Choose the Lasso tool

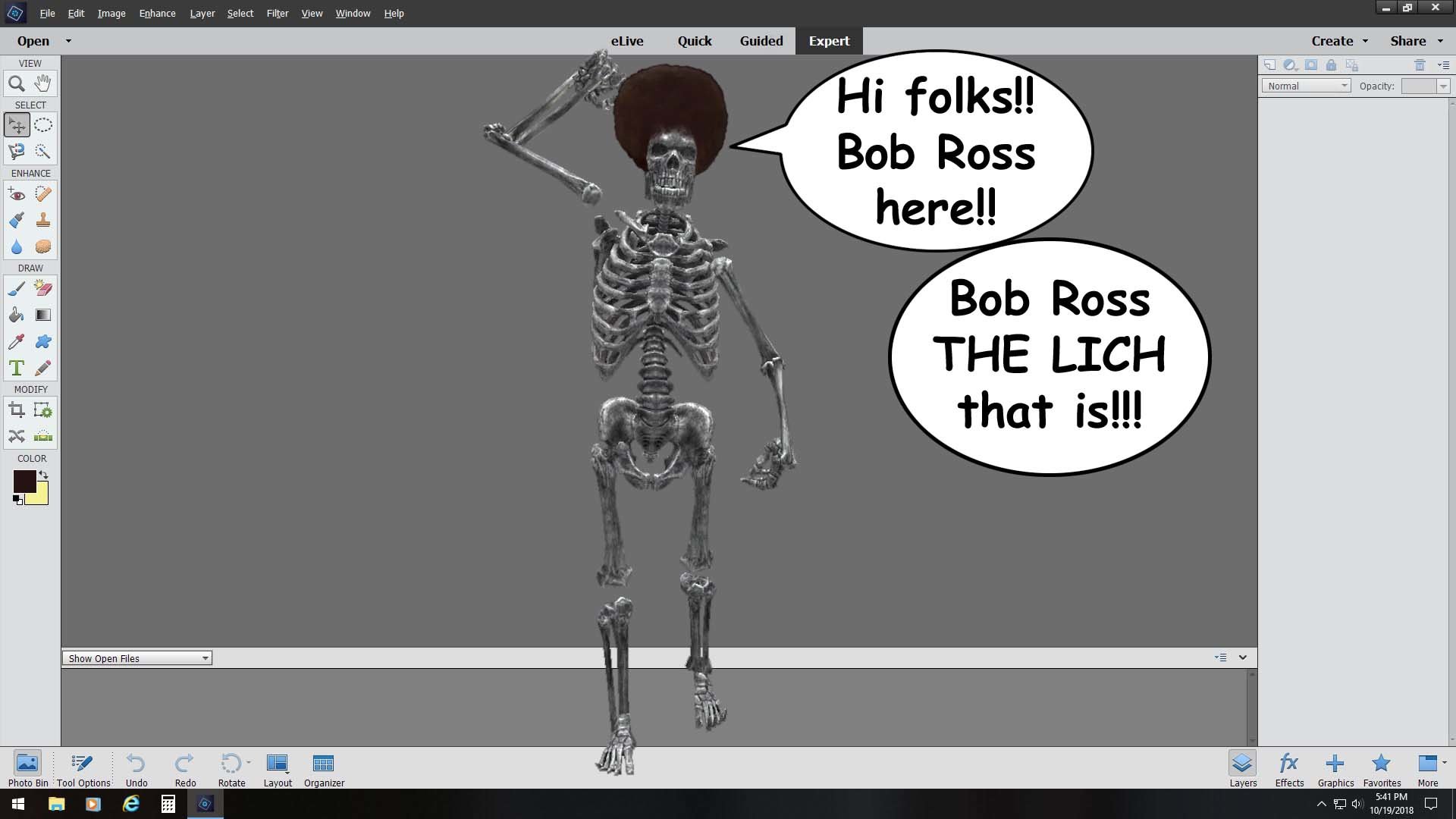[17, 152]
